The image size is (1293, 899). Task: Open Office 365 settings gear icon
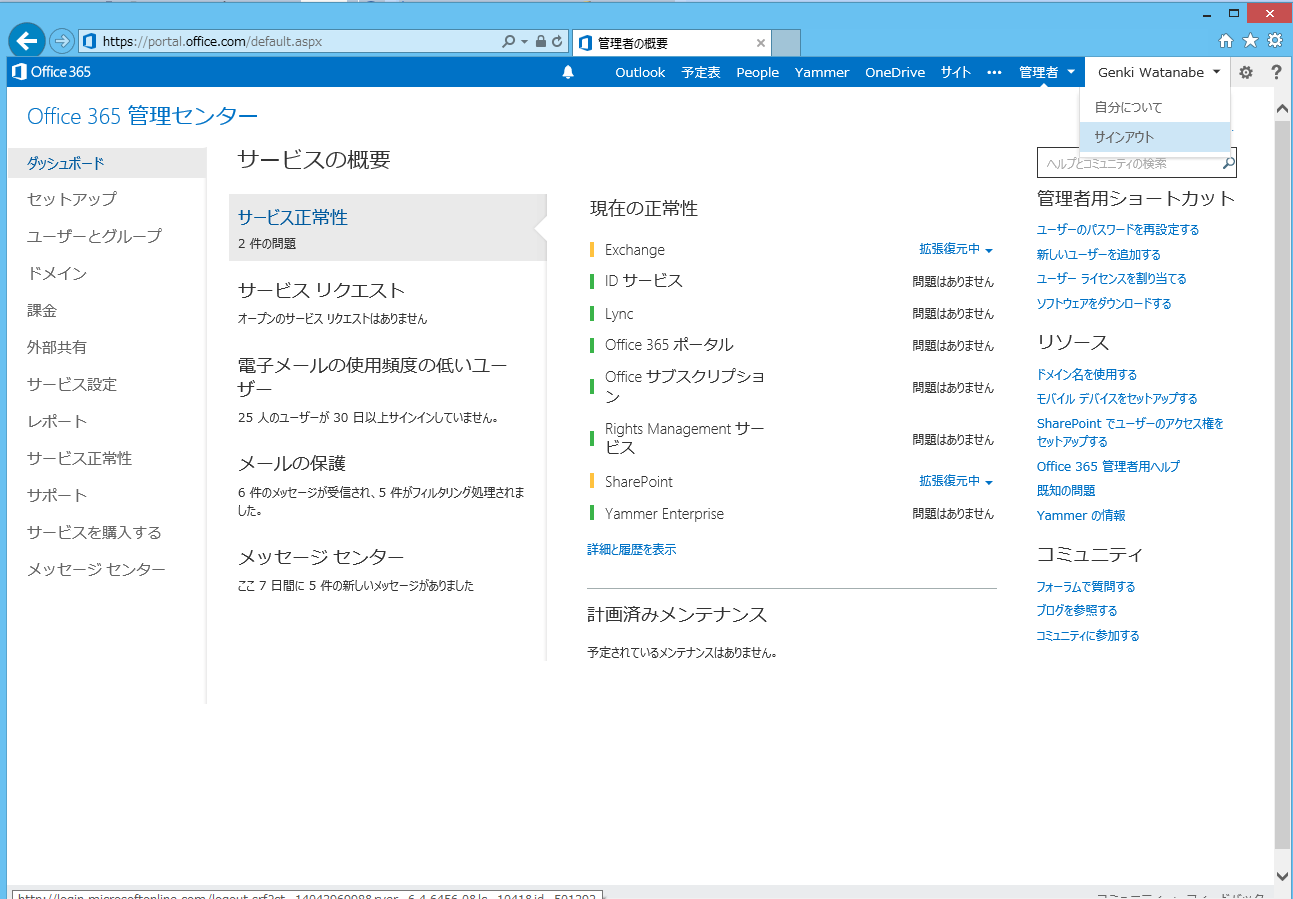click(x=1245, y=72)
